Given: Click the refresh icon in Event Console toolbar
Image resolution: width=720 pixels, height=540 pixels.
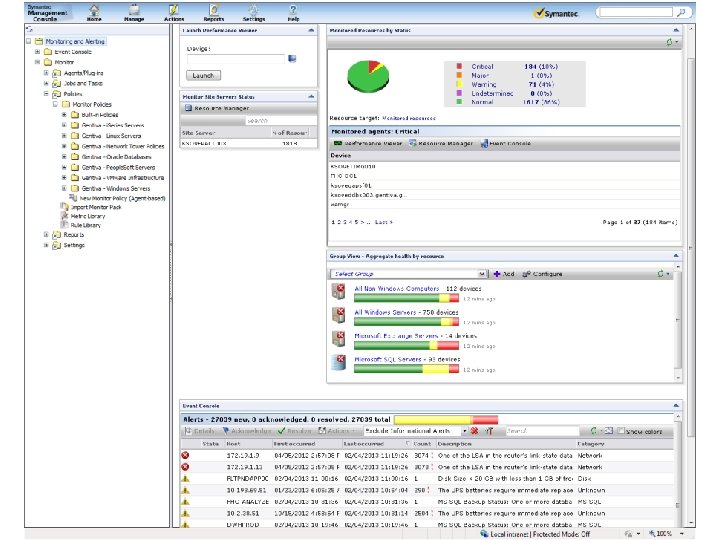Looking at the screenshot, I should coord(594,431).
